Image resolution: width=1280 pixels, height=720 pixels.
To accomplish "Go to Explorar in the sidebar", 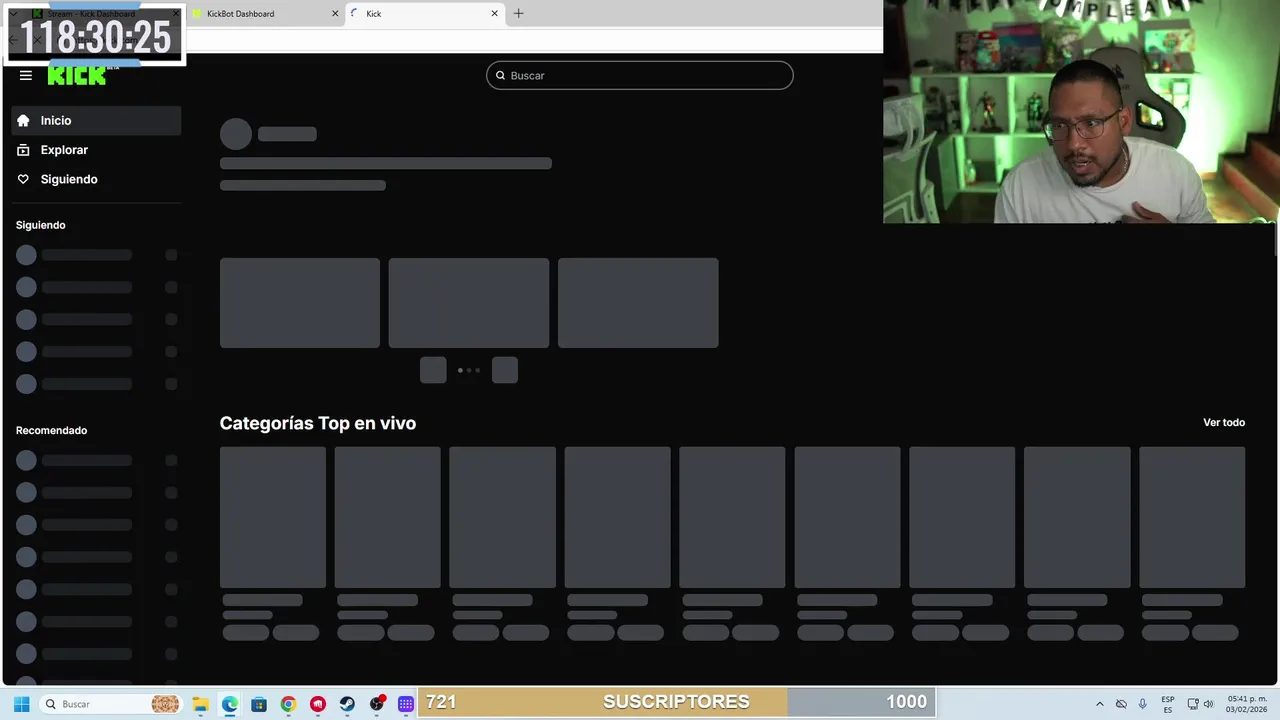I will point(96,150).
